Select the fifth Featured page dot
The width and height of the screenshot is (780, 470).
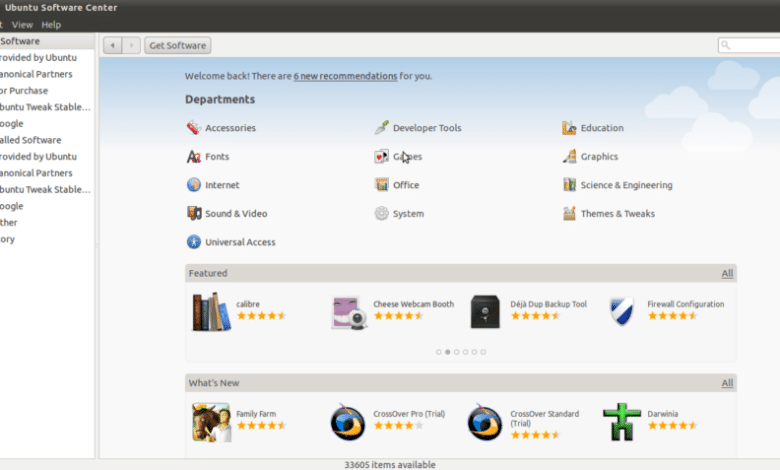click(475, 352)
